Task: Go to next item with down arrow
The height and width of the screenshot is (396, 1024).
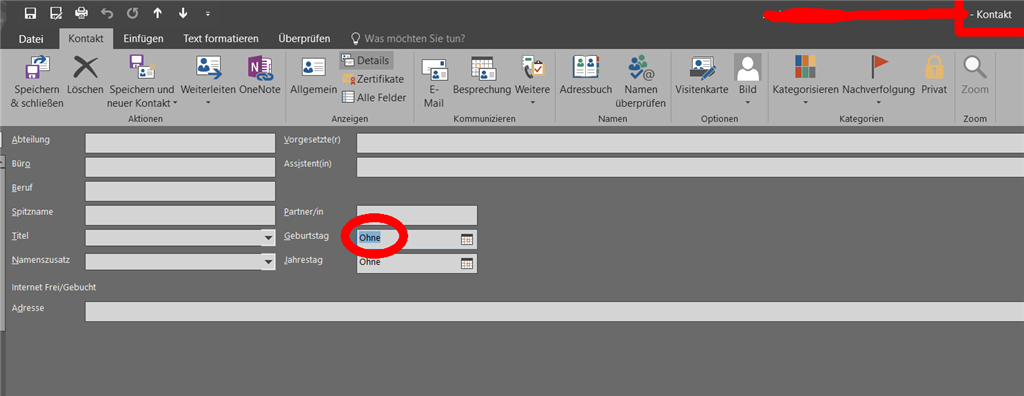Action: pyautogui.click(x=183, y=12)
